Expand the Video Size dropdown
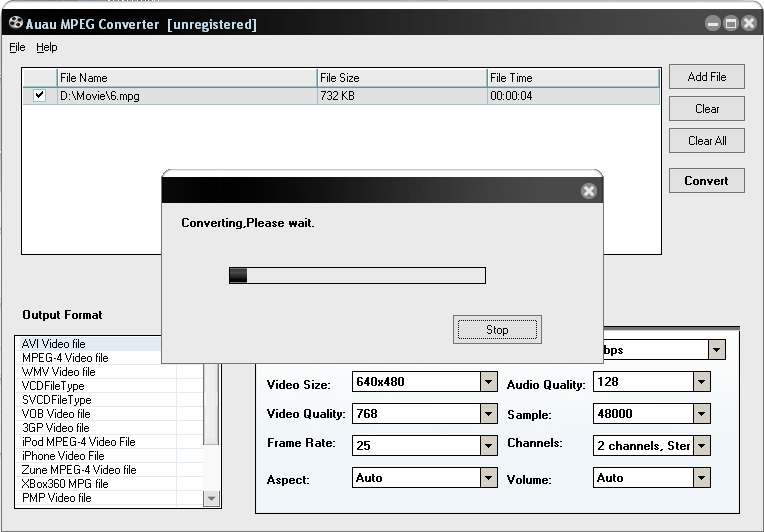 (x=488, y=382)
